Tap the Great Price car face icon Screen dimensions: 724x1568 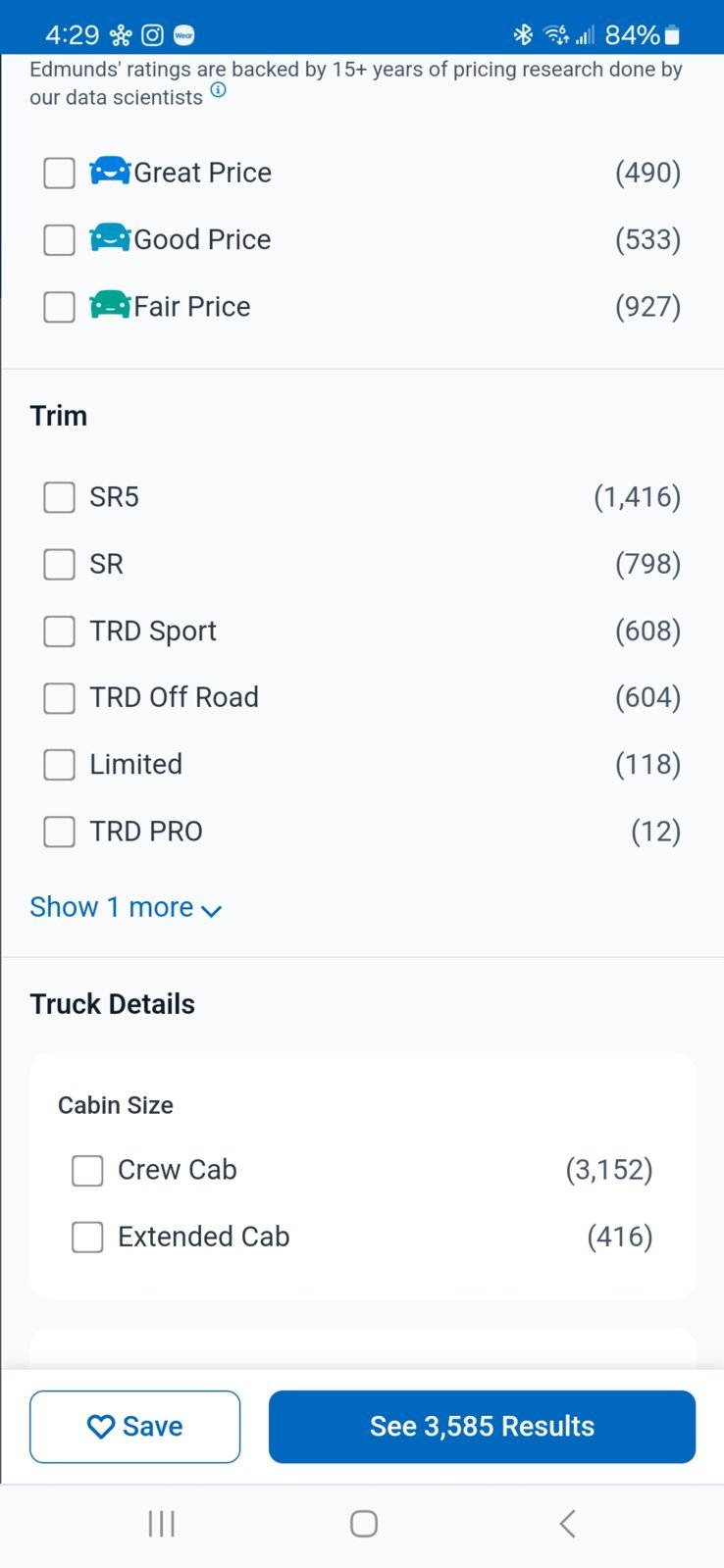pyautogui.click(x=110, y=171)
